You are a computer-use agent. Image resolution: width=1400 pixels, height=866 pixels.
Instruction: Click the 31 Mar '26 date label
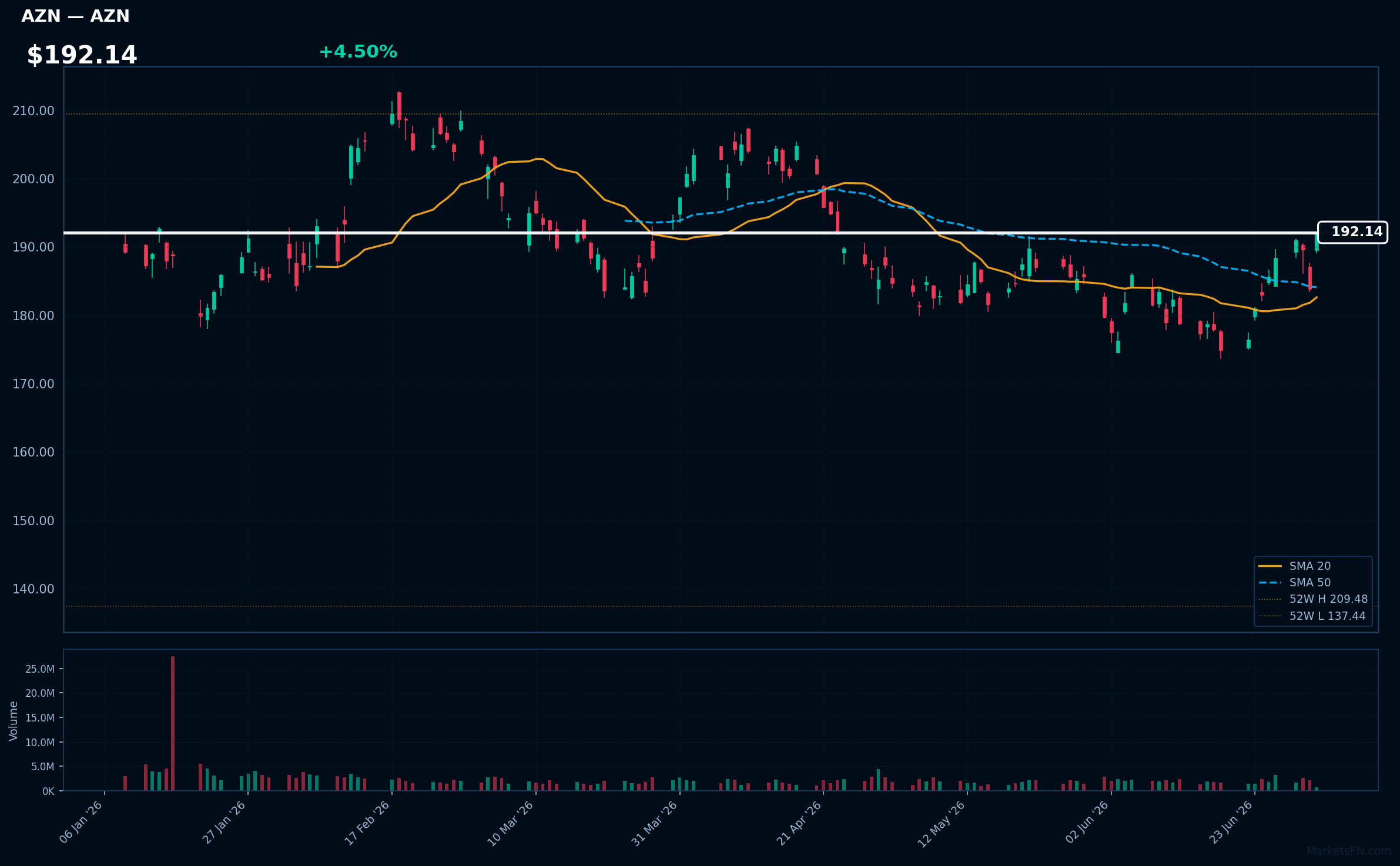click(655, 824)
